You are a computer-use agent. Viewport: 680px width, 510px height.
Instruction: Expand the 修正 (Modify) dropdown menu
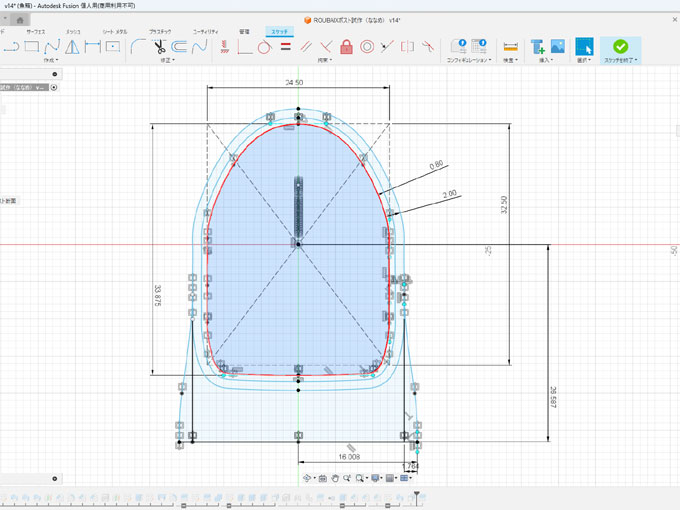tap(165, 61)
